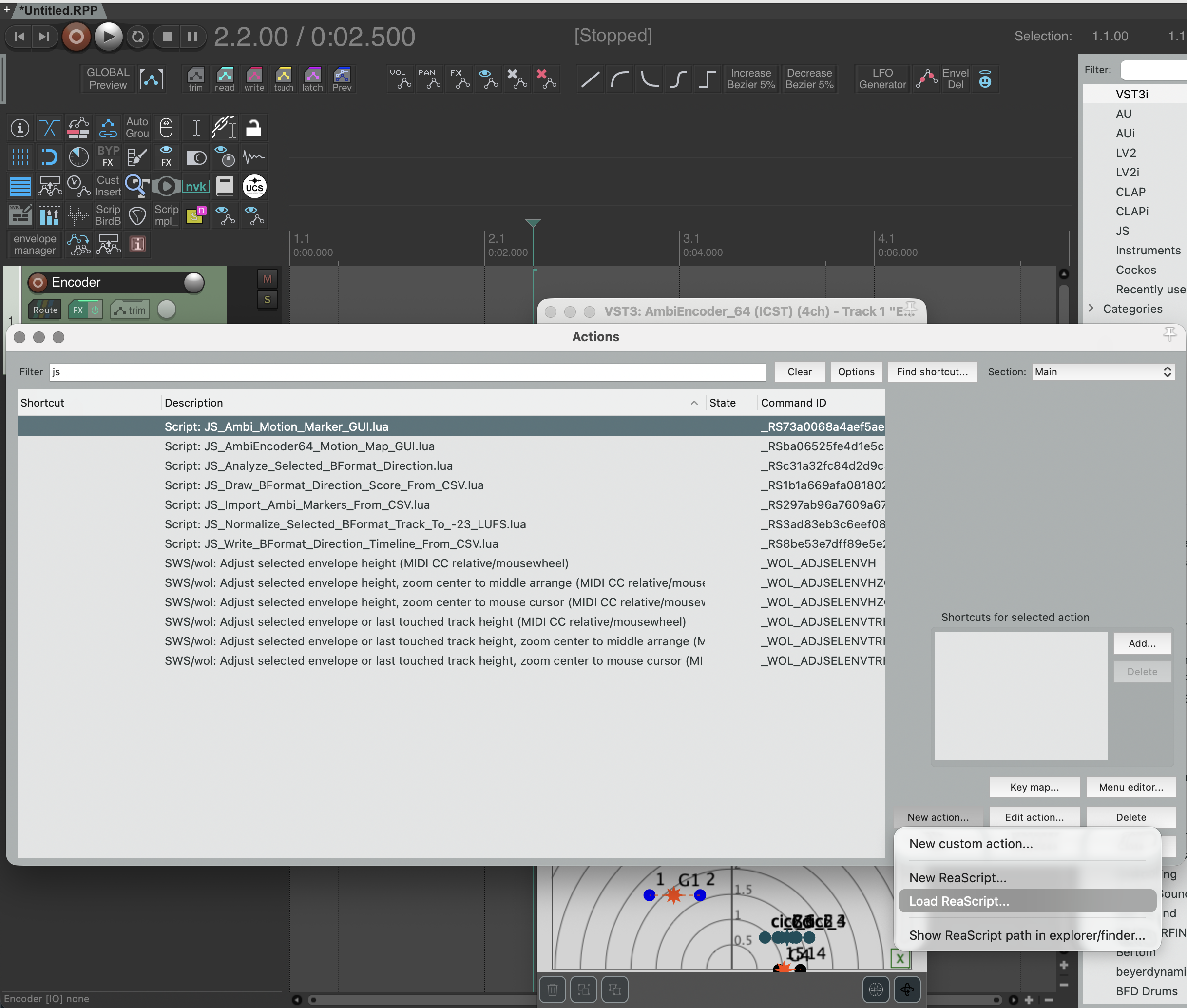Set trim automation mode icon
The image size is (1187, 1008).
195,79
